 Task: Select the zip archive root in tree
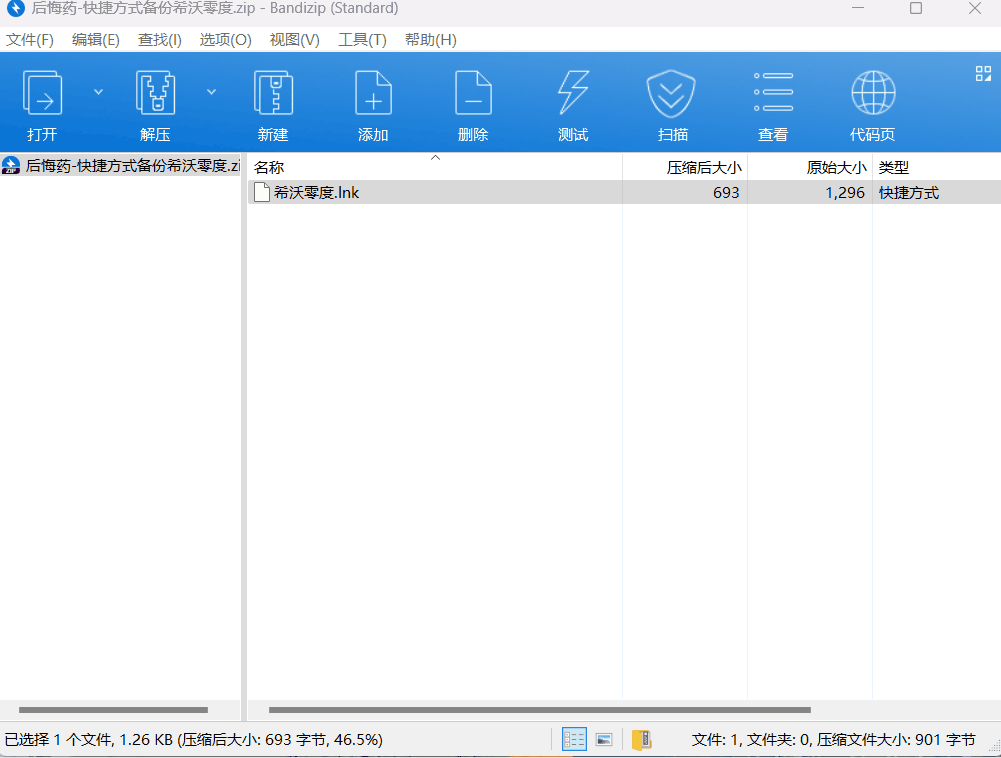click(x=121, y=165)
